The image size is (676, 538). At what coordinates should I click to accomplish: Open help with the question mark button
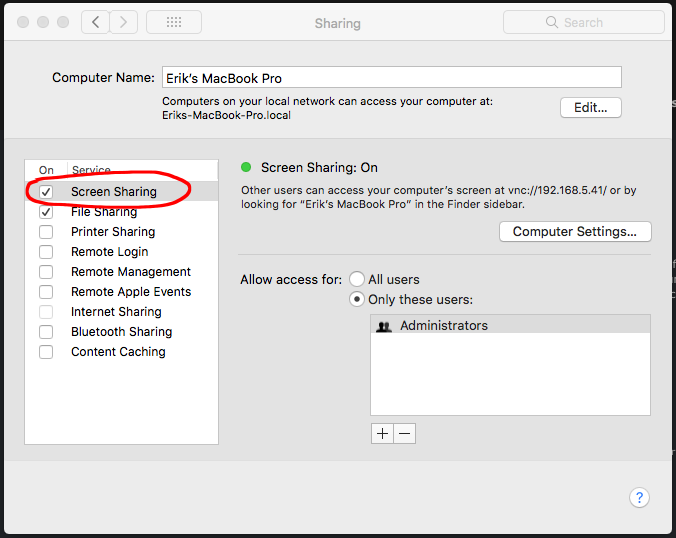point(639,497)
